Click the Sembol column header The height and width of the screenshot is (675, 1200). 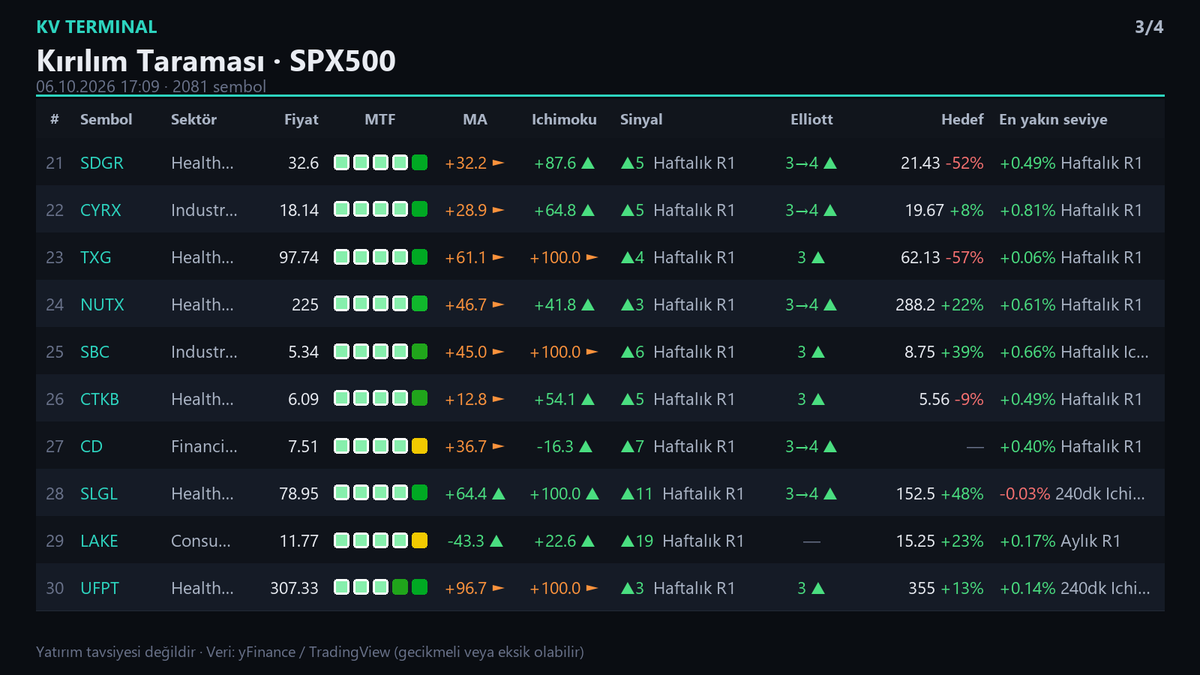click(x=106, y=119)
